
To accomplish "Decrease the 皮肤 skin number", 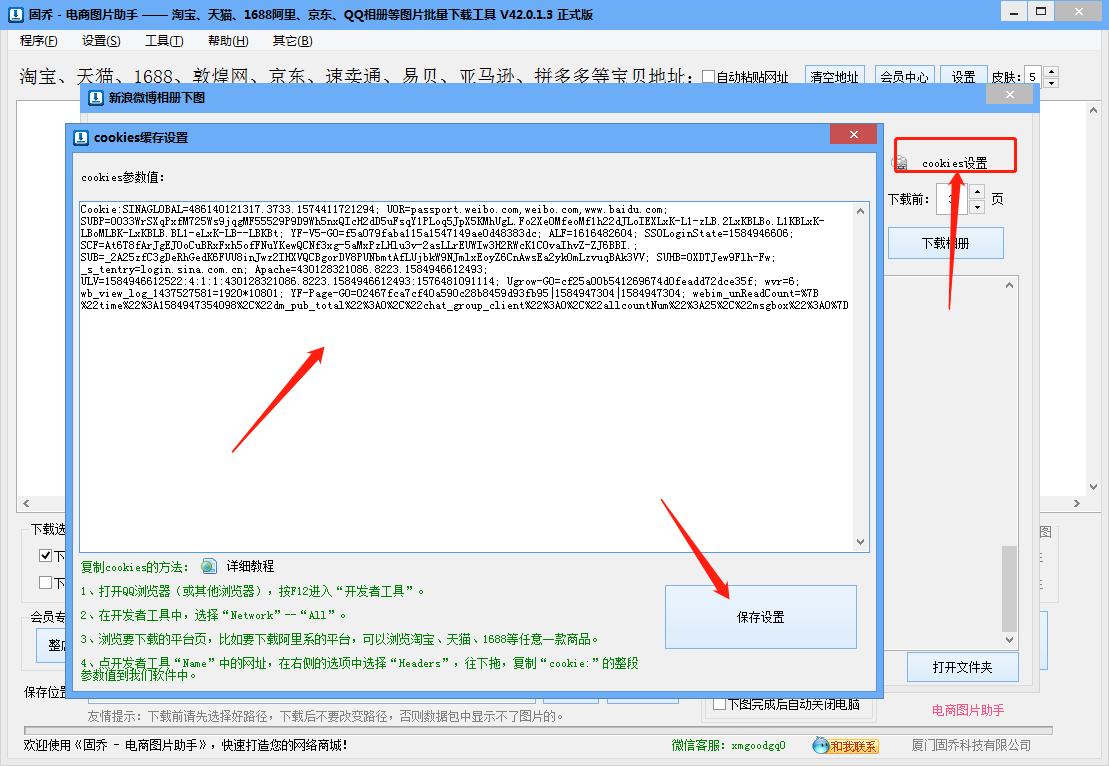I will (x=1051, y=82).
